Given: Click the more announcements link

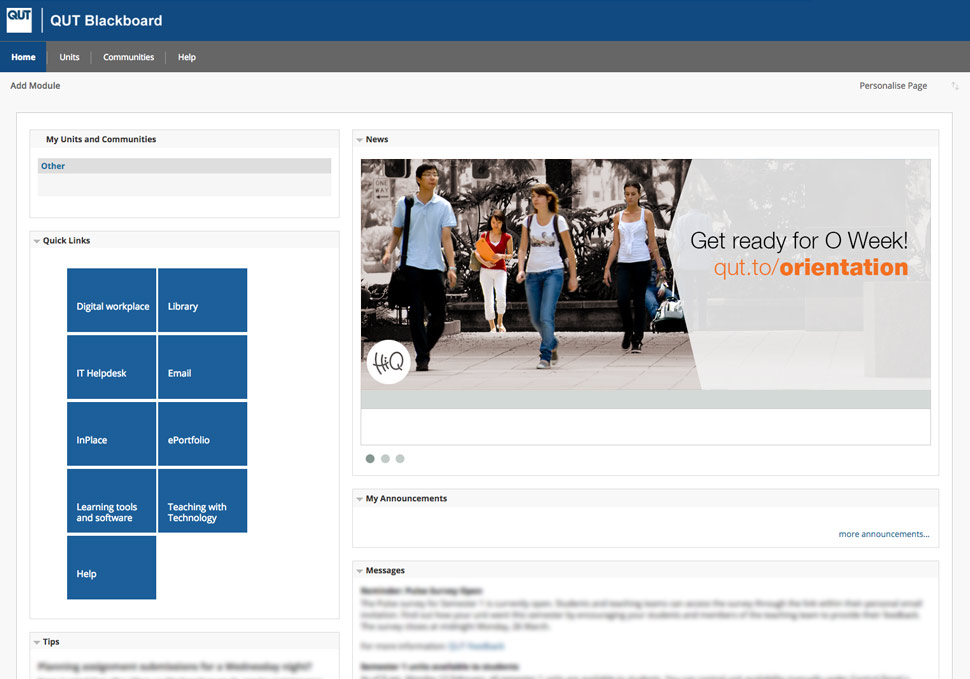Looking at the screenshot, I should coord(883,534).
